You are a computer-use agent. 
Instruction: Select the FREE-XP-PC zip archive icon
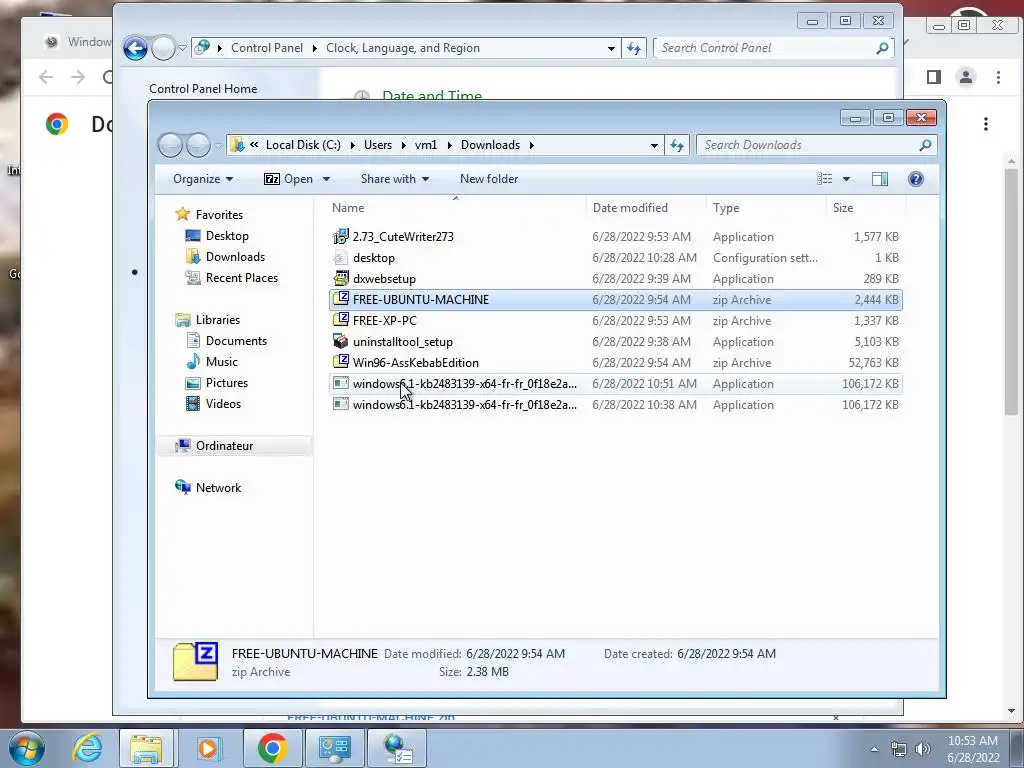coord(340,320)
